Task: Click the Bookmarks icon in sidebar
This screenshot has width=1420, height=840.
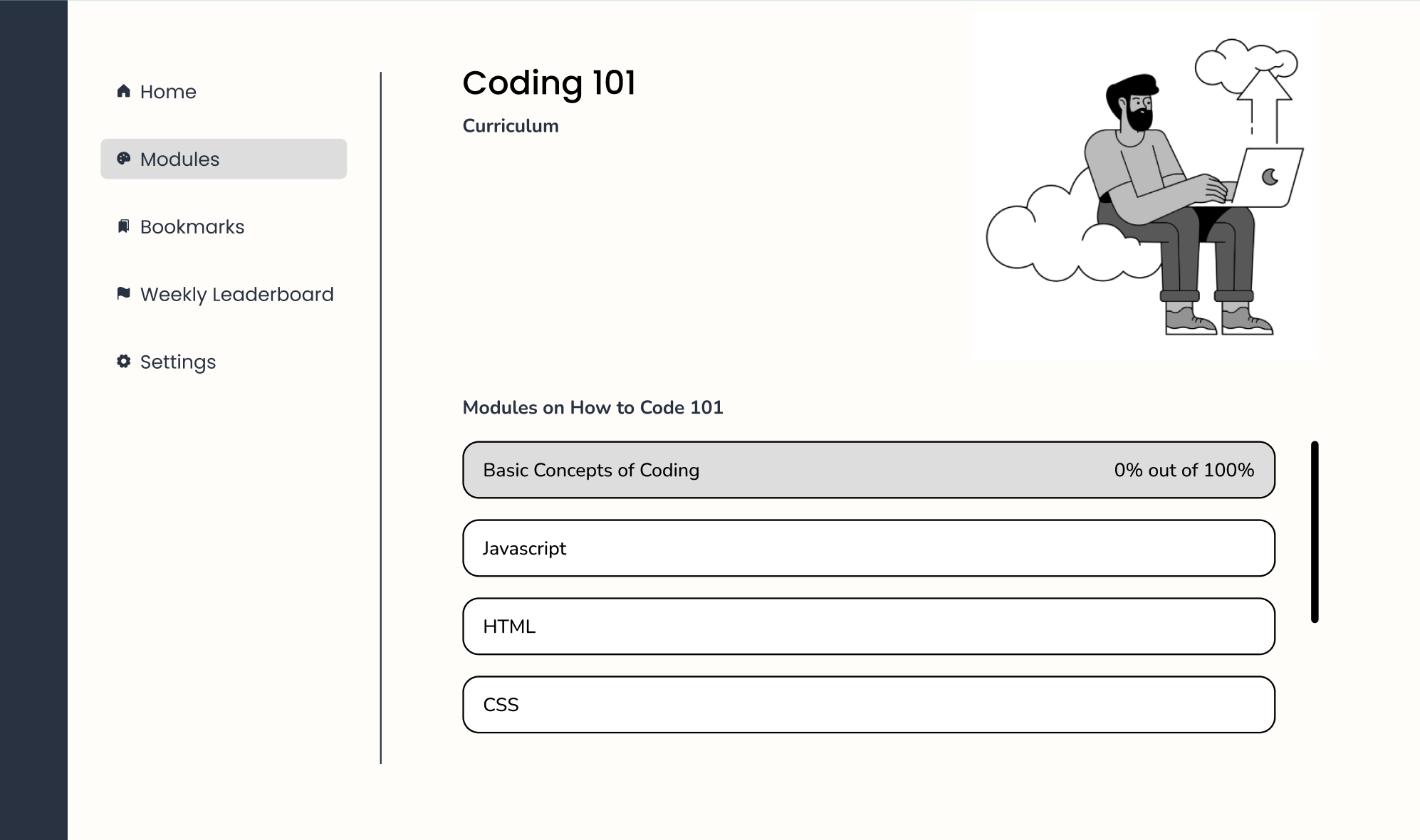Action: tap(124, 226)
